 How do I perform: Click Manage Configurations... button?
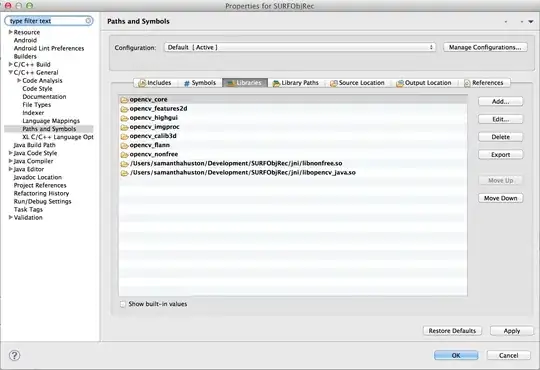(485, 47)
